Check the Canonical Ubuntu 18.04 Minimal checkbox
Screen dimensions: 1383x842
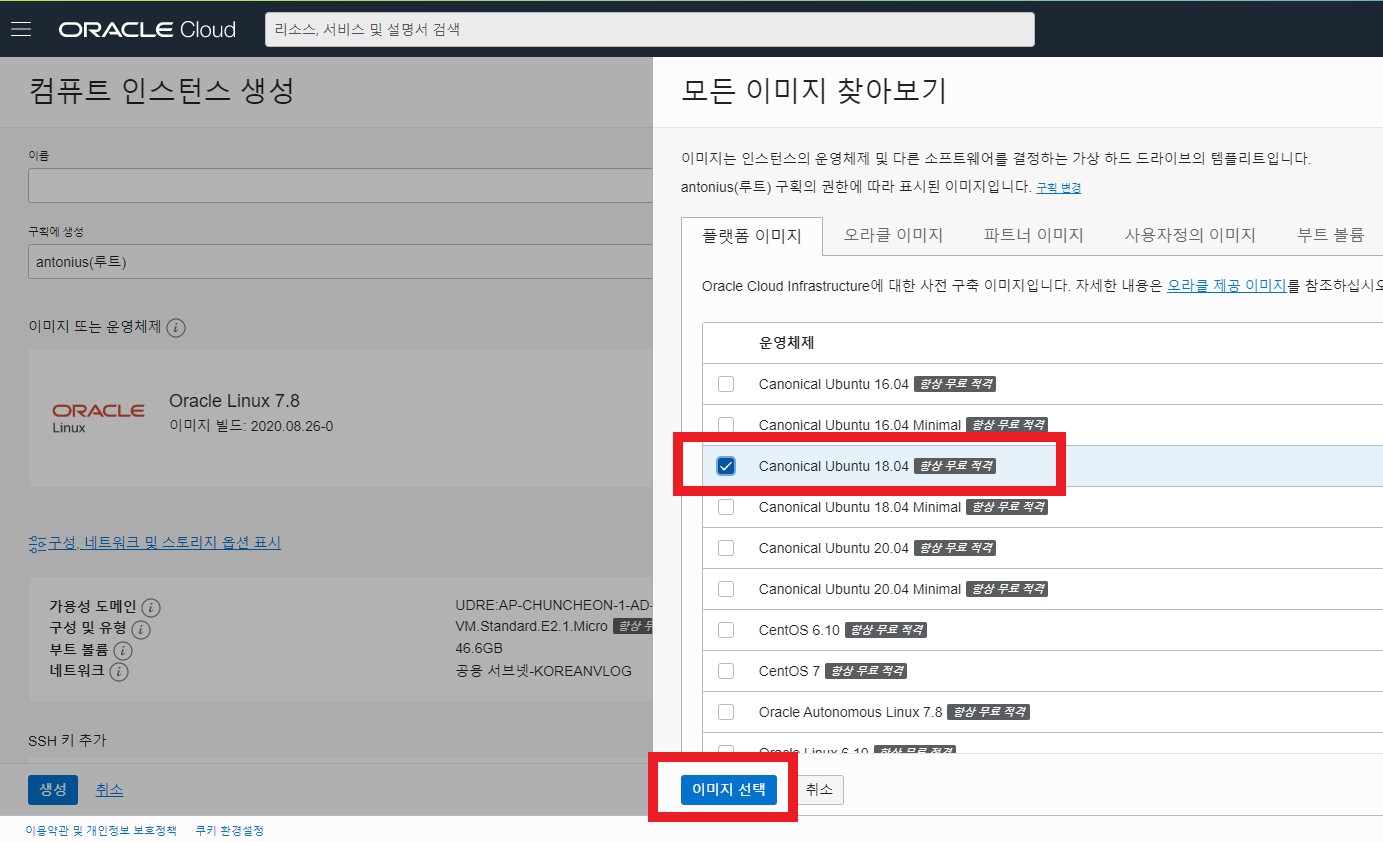(x=726, y=507)
